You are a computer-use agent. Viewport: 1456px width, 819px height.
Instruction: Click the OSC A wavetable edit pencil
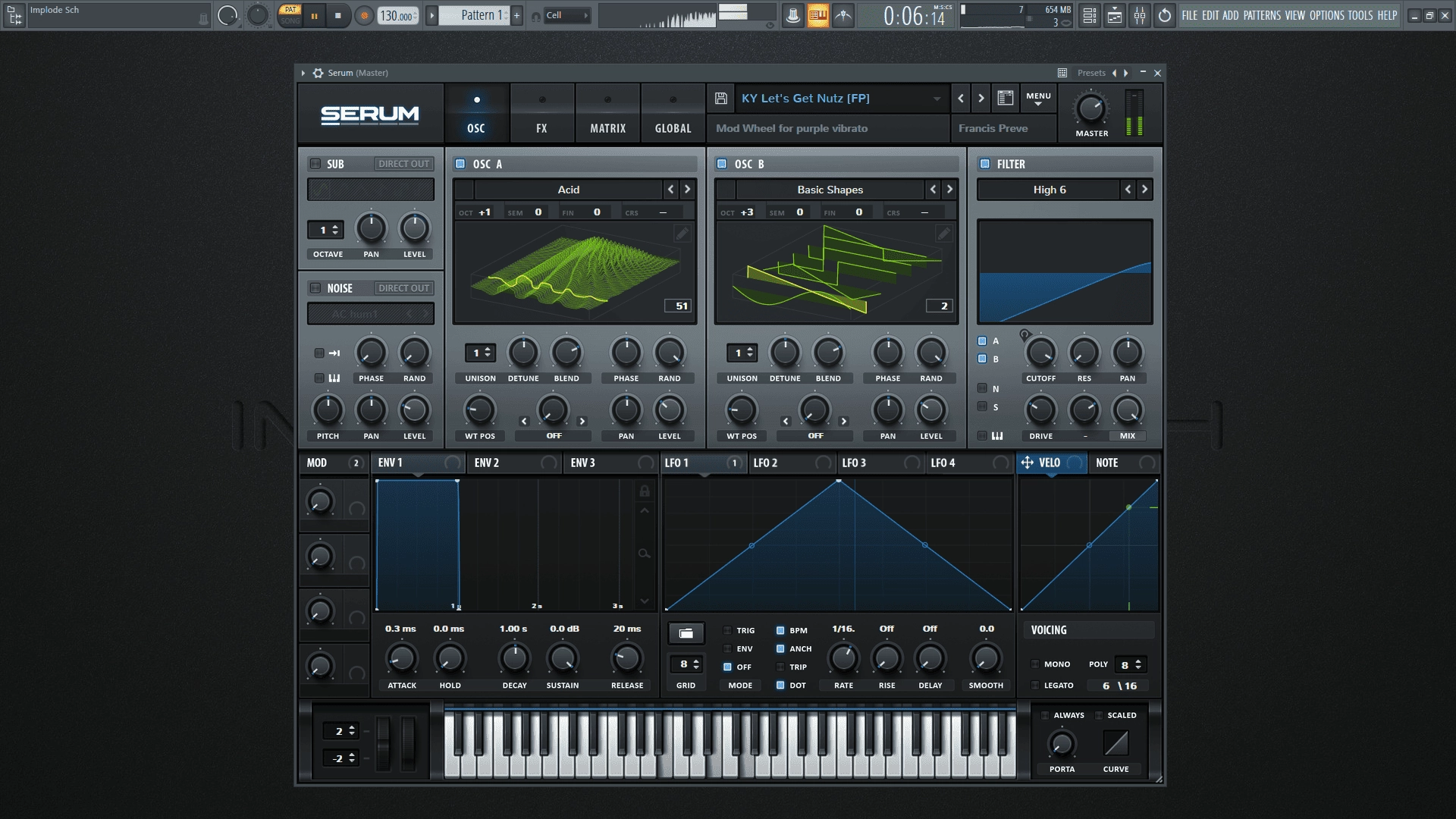click(682, 234)
